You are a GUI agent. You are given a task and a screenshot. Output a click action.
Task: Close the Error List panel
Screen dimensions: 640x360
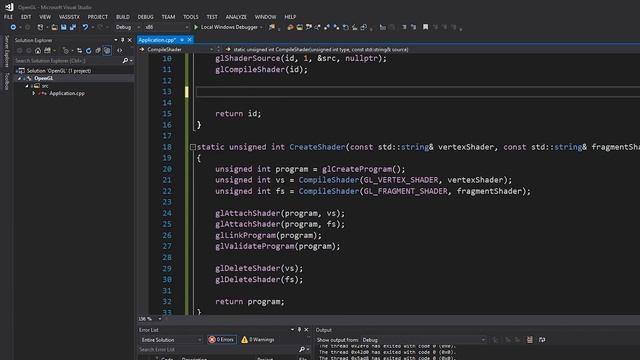[307, 330]
